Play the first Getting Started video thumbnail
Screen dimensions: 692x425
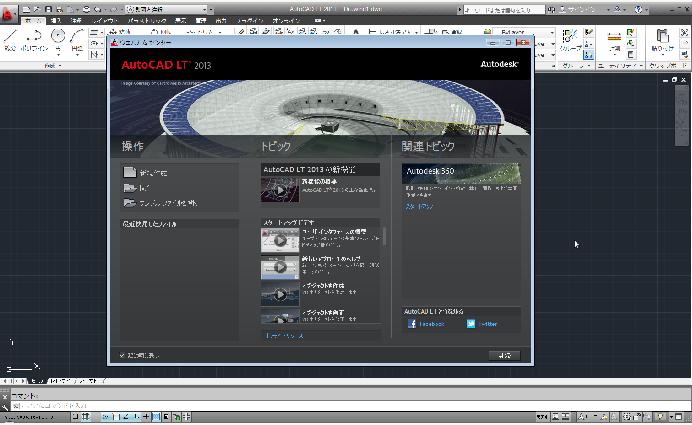tap(280, 241)
